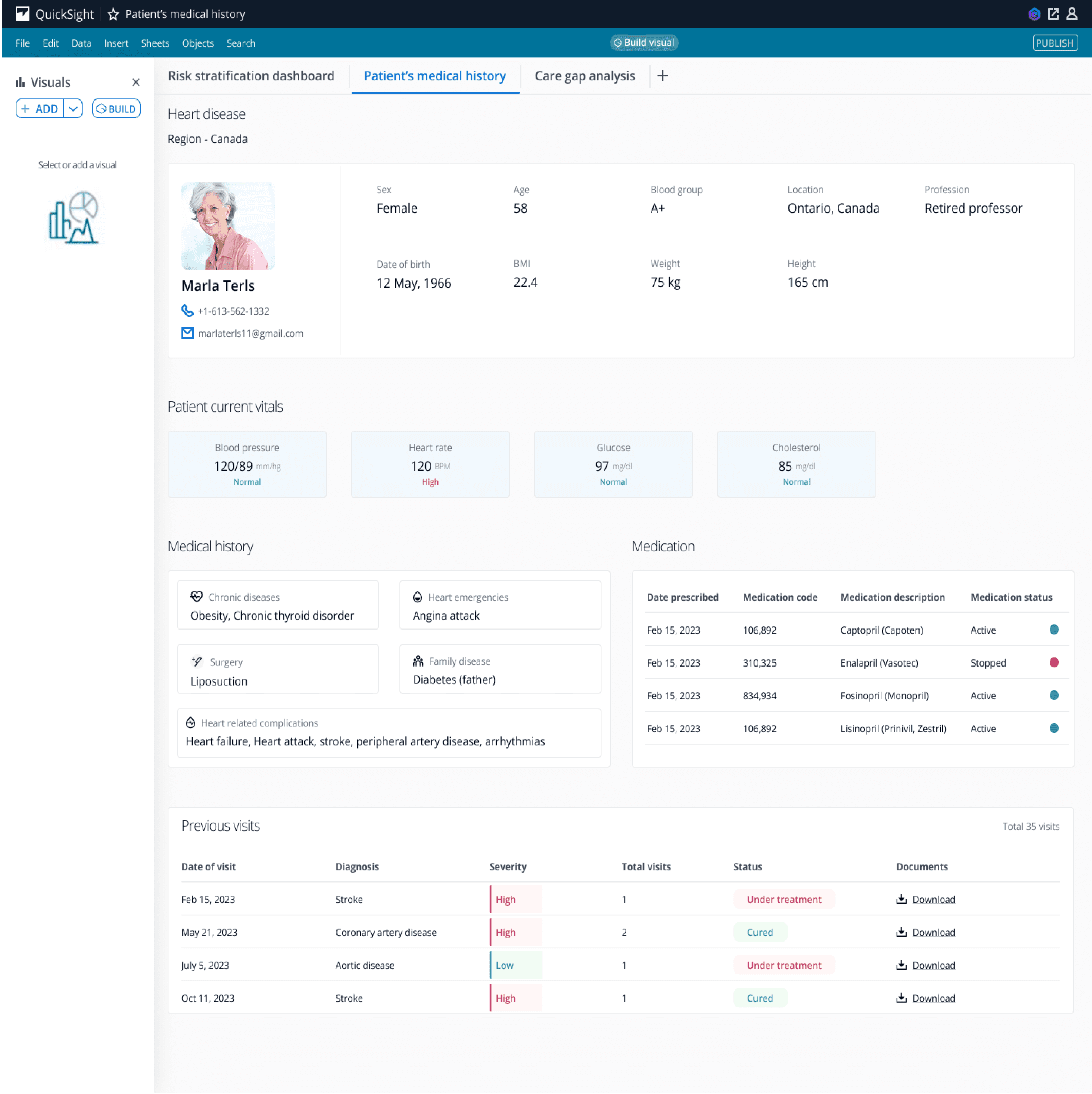Image resolution: width=1092 pixels, height=1094 pixels.
Task: Click download icon for Oct 11 Stroke visit
Action: point(901,998)
